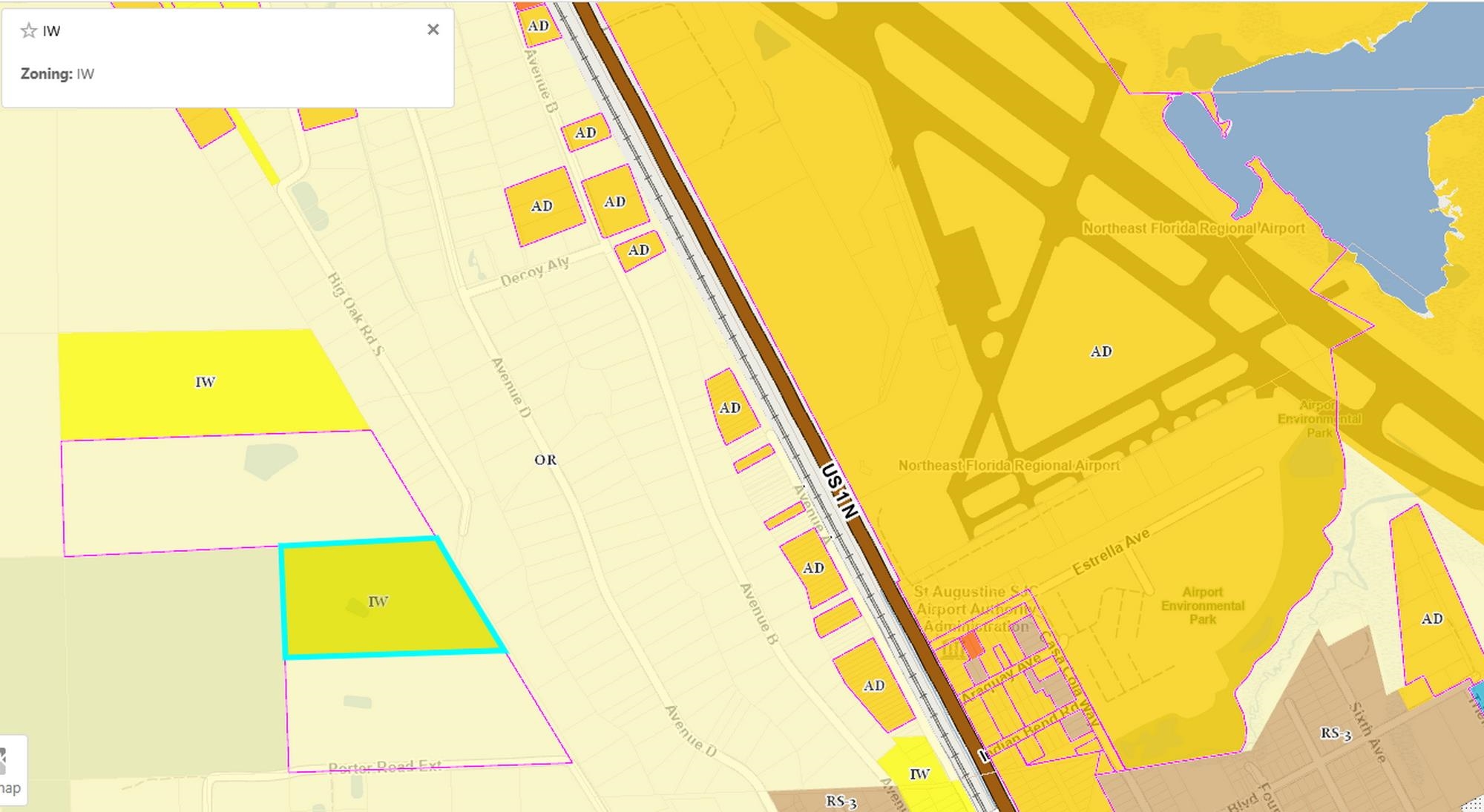Close the IW zoning popup
1484x812 pixels.
coord(433,30)
